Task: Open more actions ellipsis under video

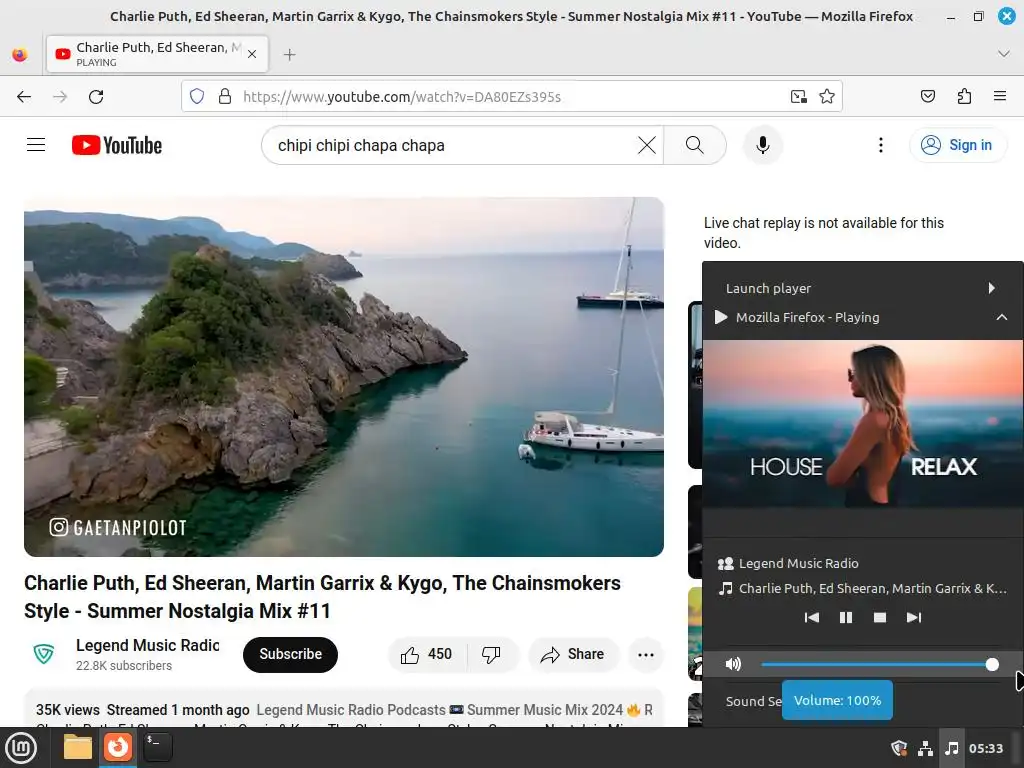Action: pyautogui.click(x=646, y=654)
